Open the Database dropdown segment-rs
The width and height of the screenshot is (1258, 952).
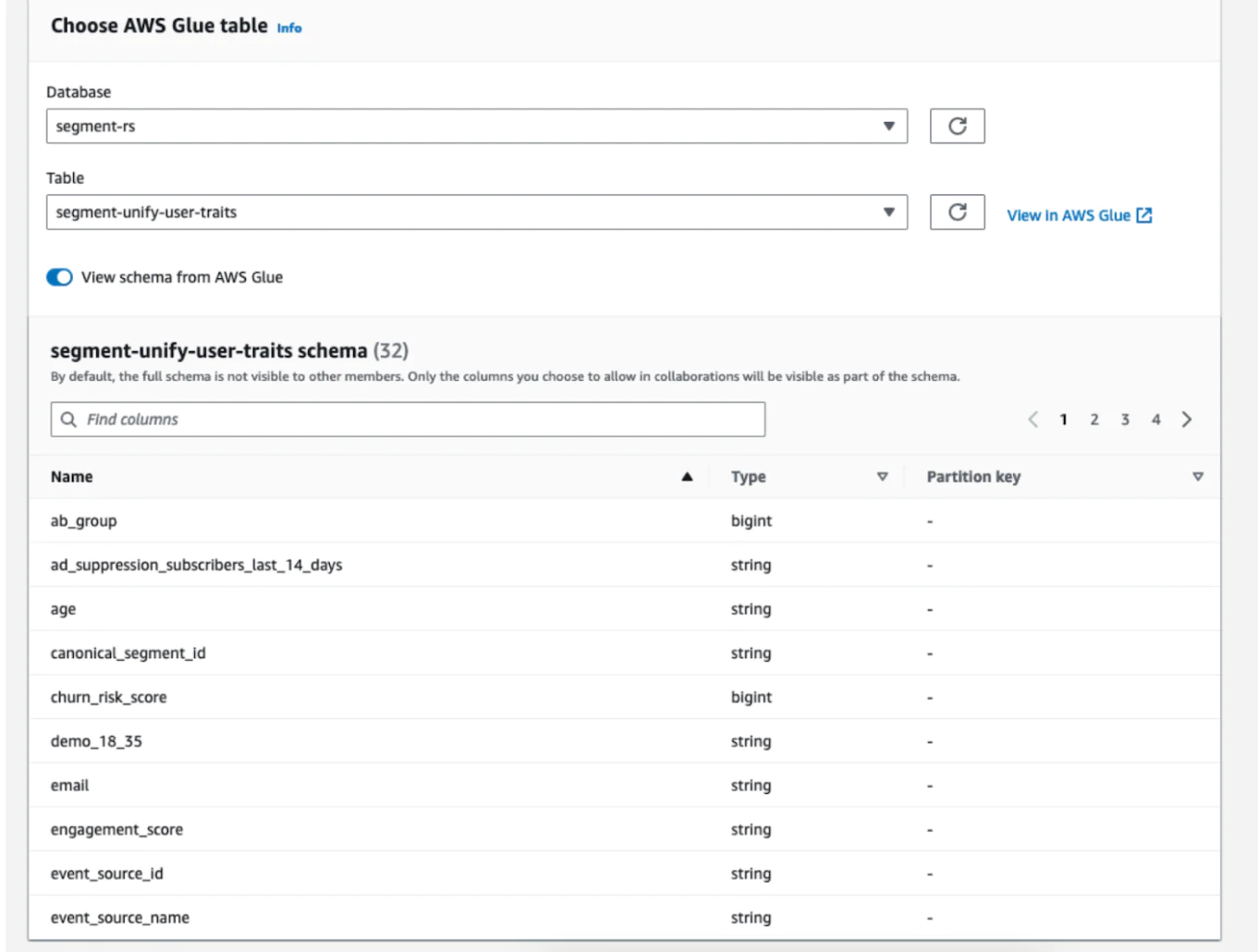point(476,127)
